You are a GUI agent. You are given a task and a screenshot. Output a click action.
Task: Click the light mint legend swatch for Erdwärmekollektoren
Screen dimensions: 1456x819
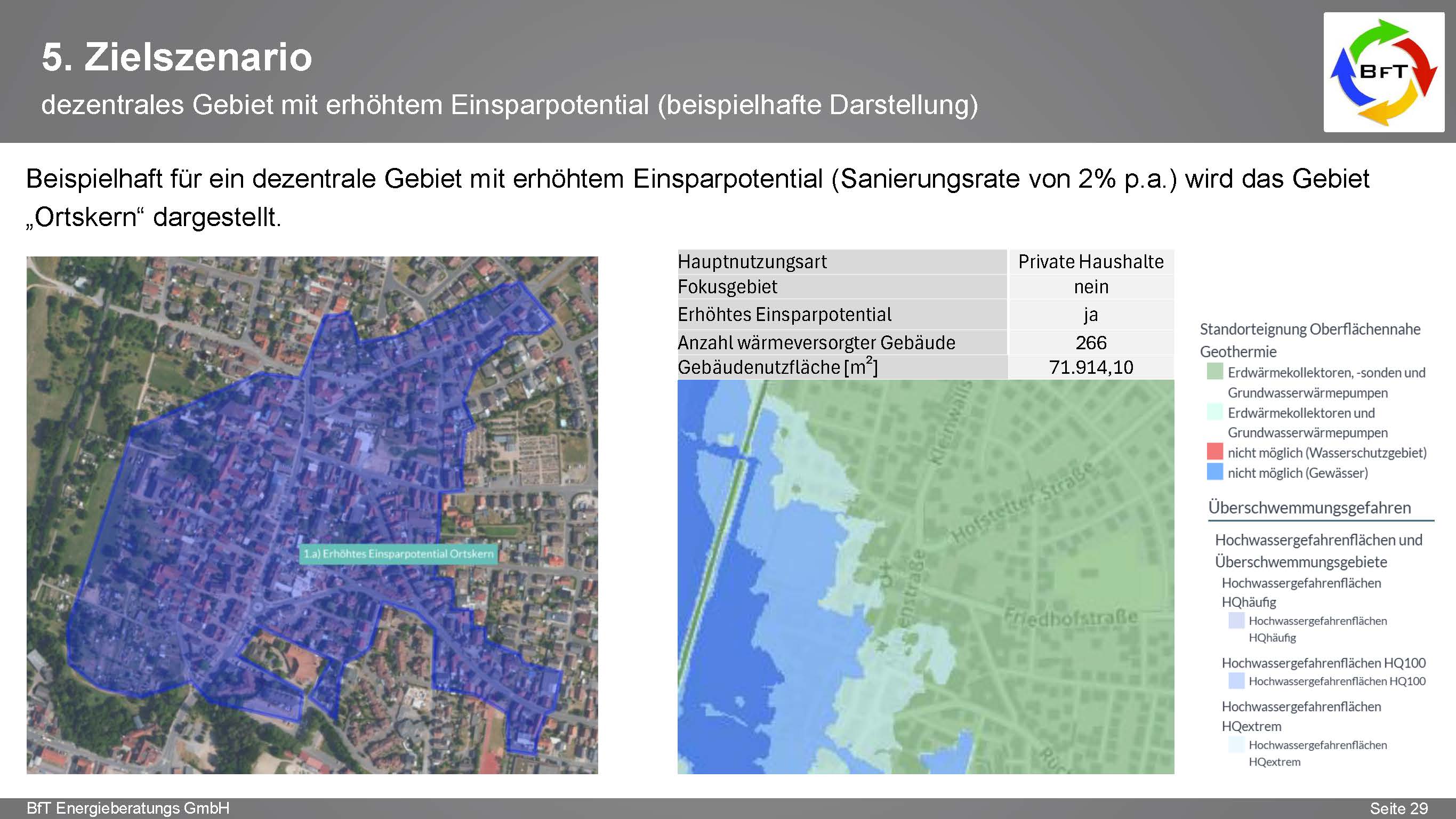pyautogui.click(x=1214, y=412)
